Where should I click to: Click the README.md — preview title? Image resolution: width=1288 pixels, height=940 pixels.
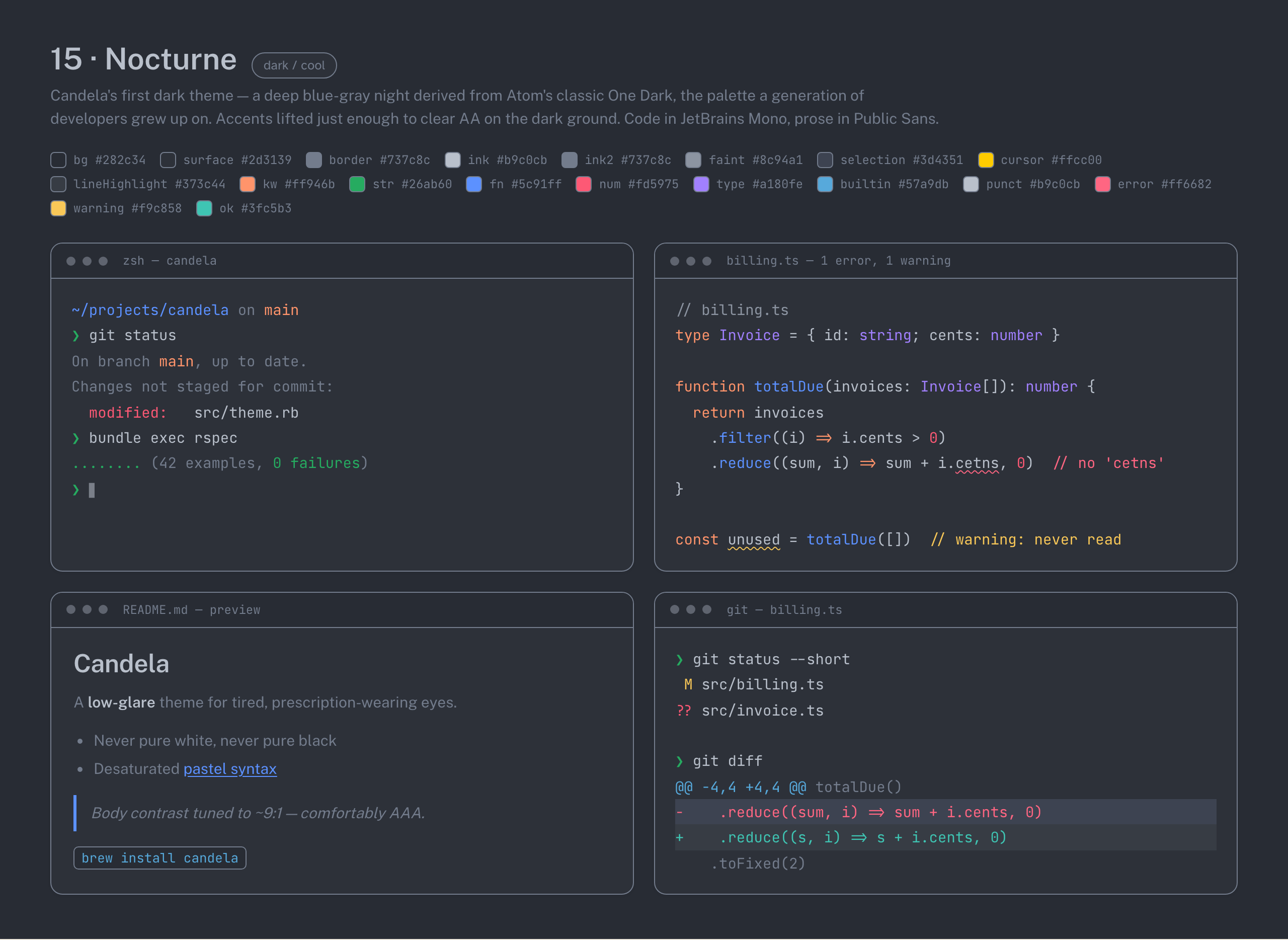point(192,609)
